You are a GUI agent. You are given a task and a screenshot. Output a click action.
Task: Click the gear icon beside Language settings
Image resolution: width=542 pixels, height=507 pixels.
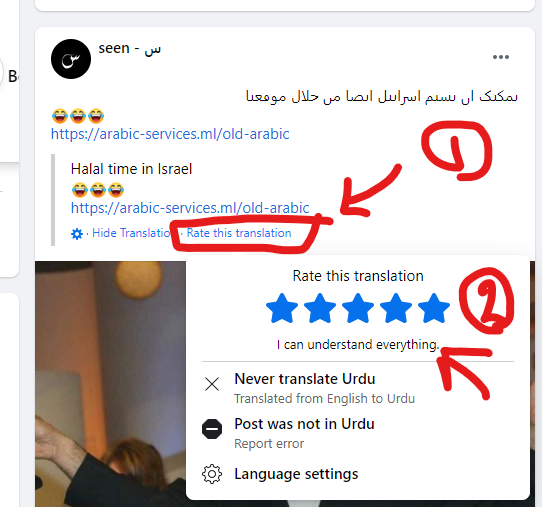(212, 474)
